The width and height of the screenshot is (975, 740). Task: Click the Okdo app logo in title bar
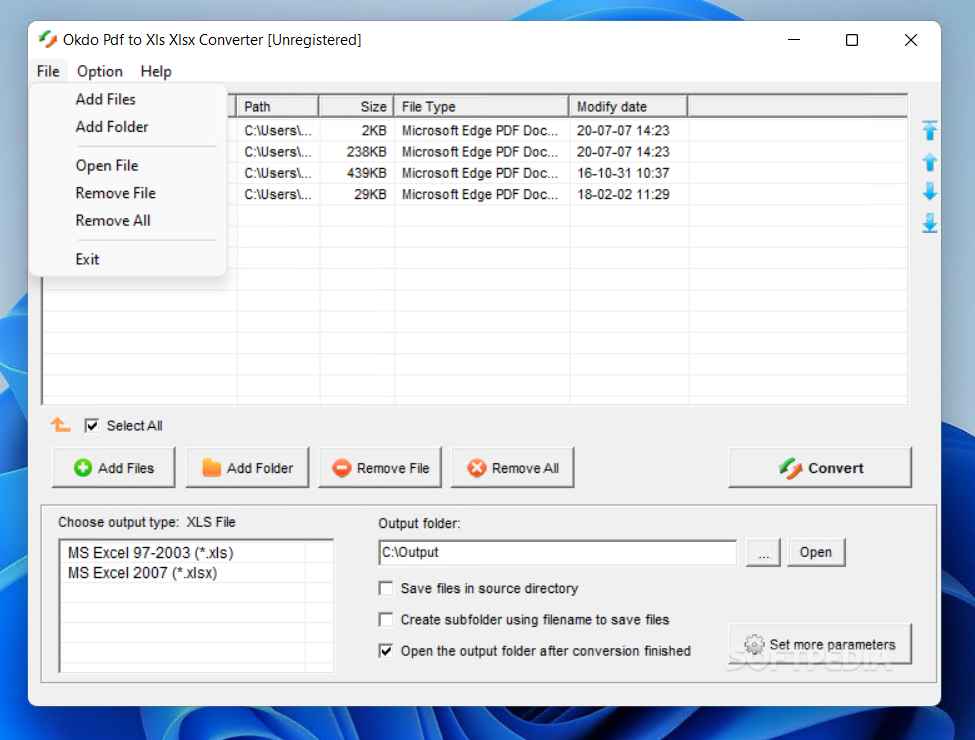(47, 40)
